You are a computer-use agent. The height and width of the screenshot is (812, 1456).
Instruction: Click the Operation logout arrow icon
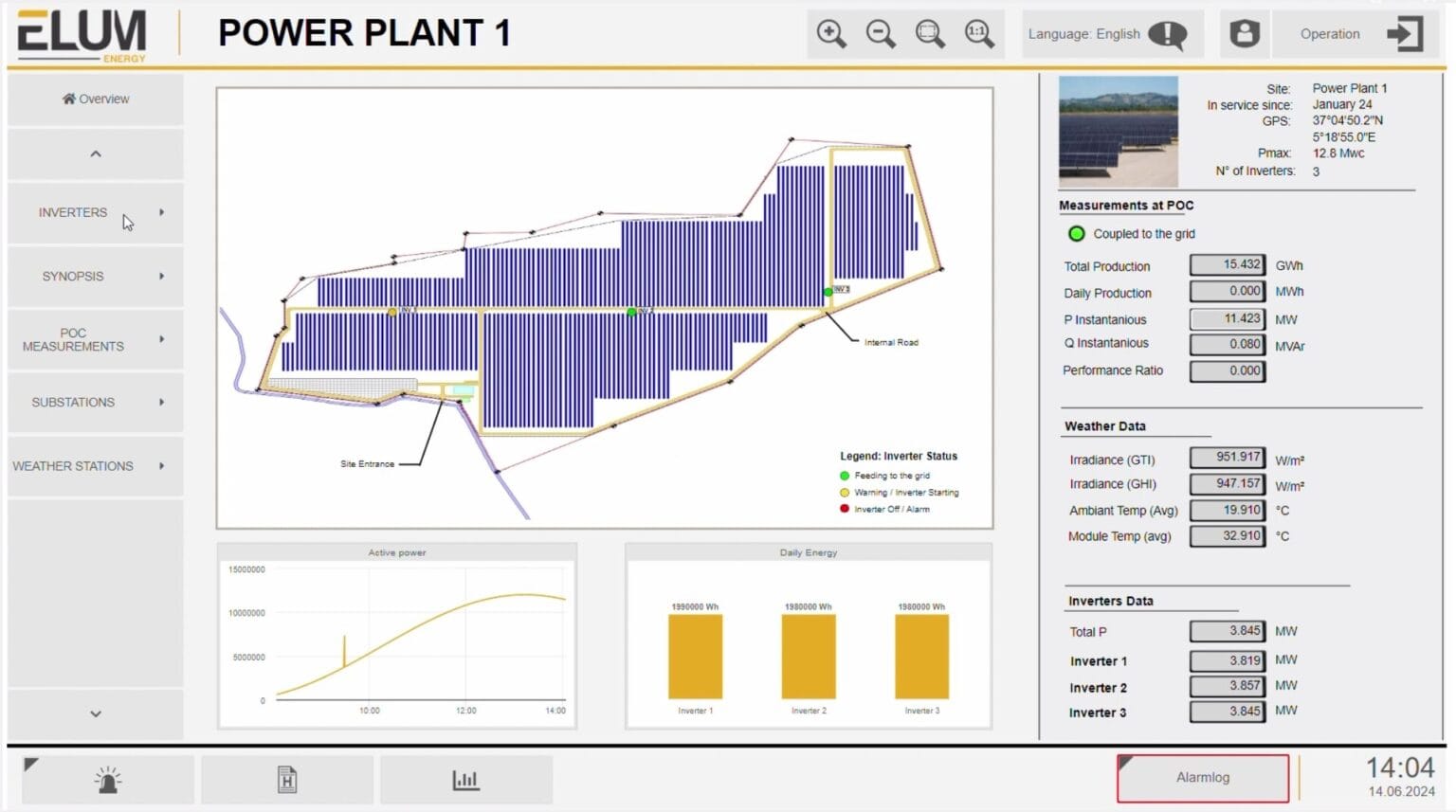coord(1405,33)
